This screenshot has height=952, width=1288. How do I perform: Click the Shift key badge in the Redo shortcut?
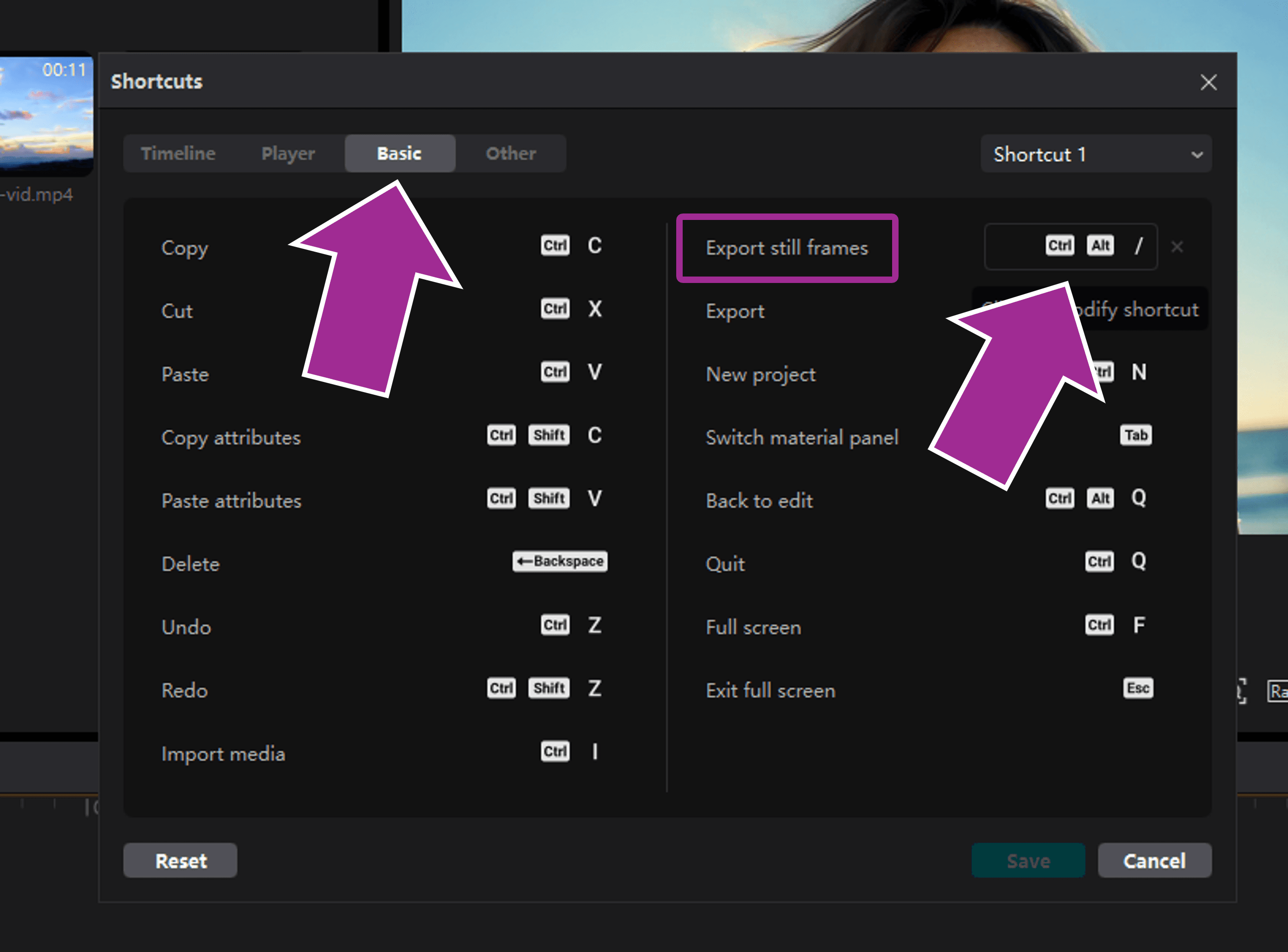pos(548,687)
